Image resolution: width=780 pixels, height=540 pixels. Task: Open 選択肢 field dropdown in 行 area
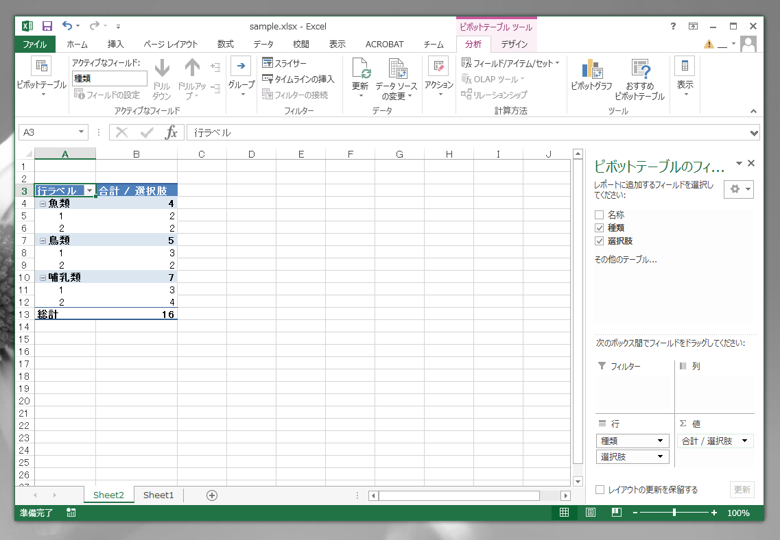(660, 456)
